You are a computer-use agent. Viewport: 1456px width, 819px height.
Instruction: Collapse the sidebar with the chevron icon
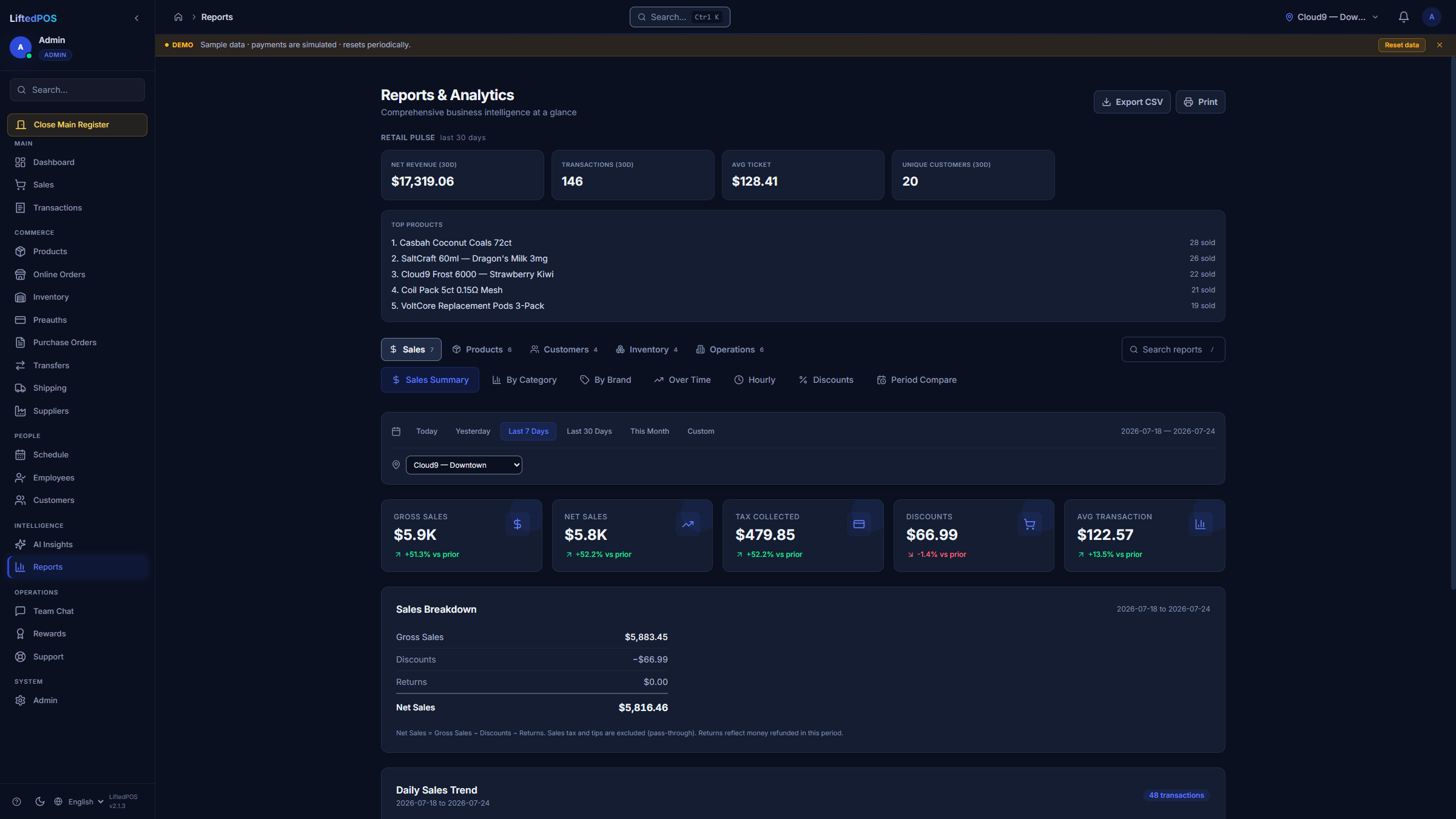pyautogui.click(x=136, y=18)
